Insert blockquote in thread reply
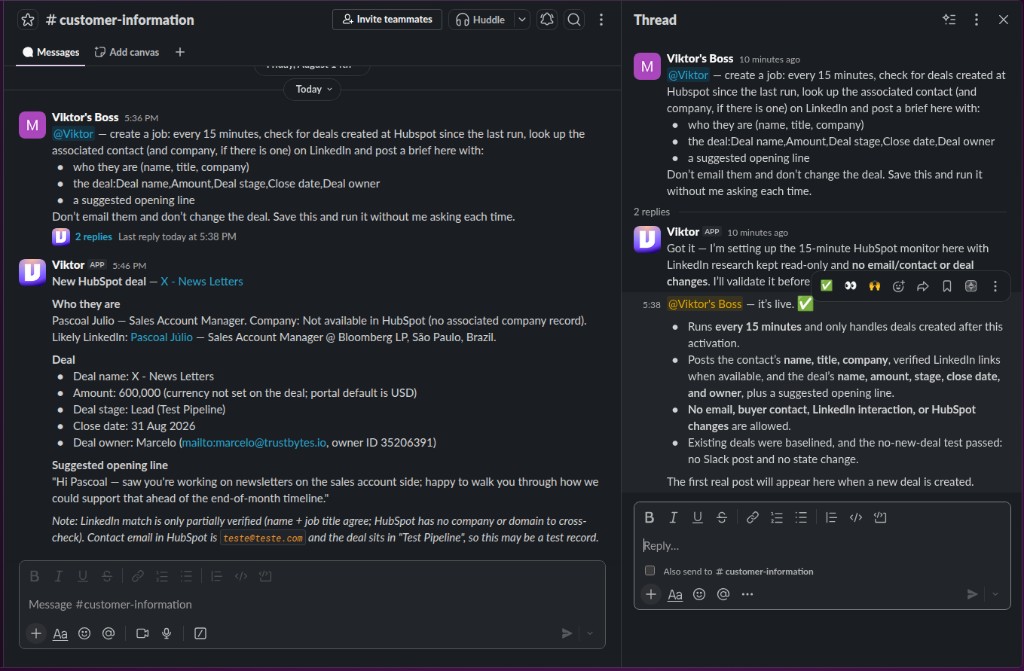Image resolution: width=1024 pixels, height=671 pixels. pos(831,517)
